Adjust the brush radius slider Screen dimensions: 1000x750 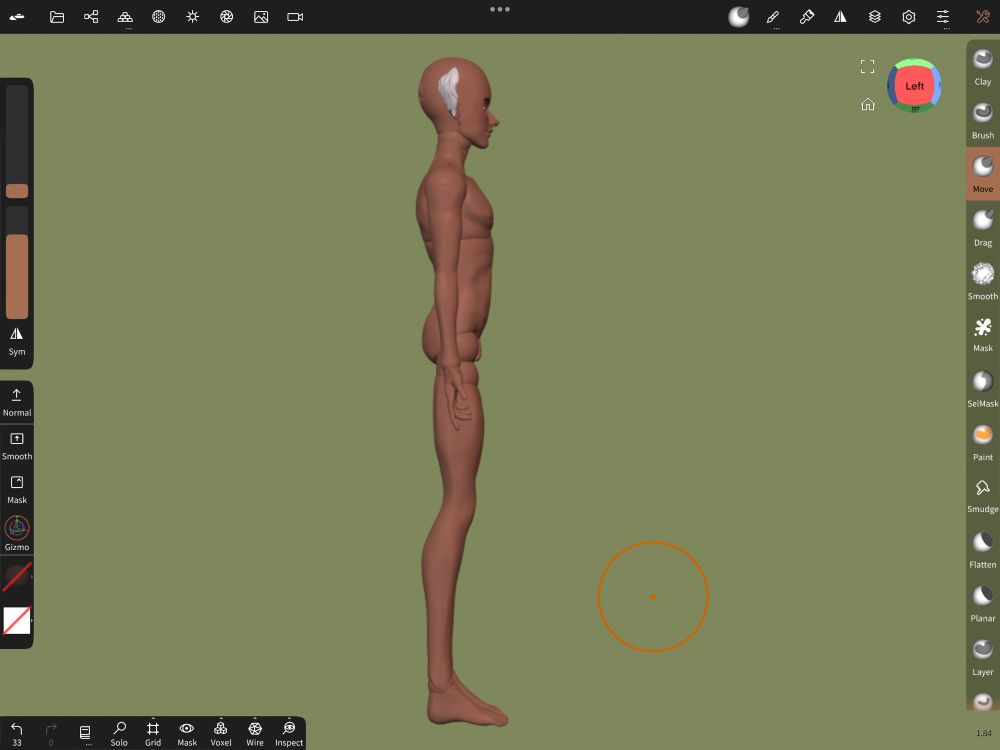(17, 190)
